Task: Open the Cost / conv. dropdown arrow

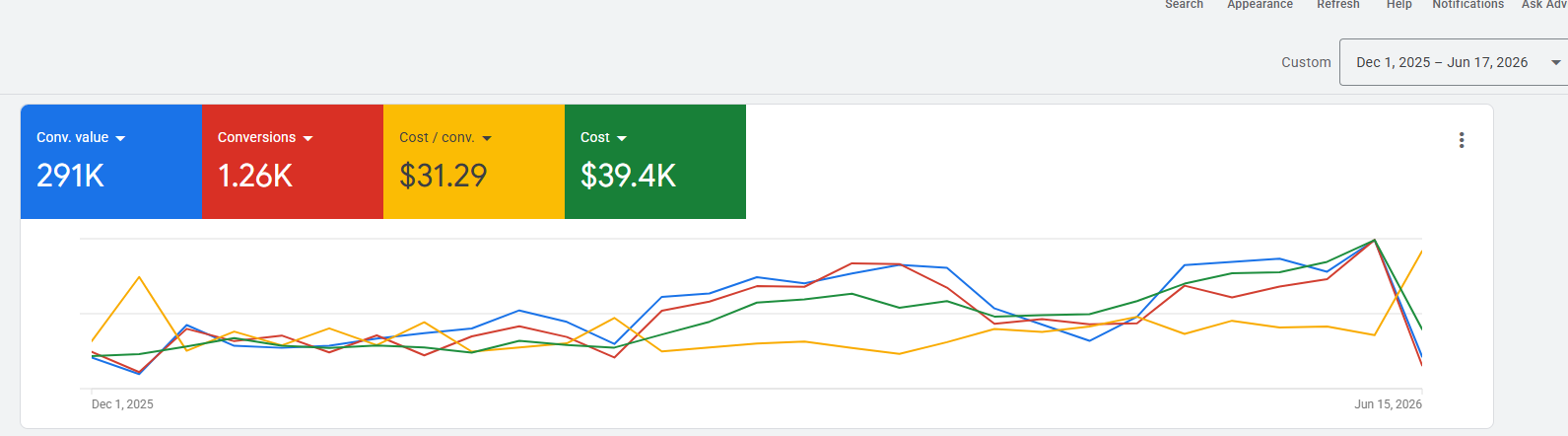Action: (487, 138)
